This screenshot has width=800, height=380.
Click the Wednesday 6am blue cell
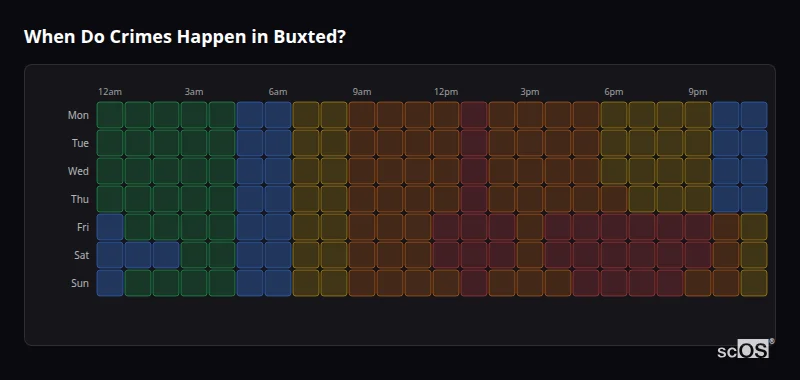pos(278,171)
